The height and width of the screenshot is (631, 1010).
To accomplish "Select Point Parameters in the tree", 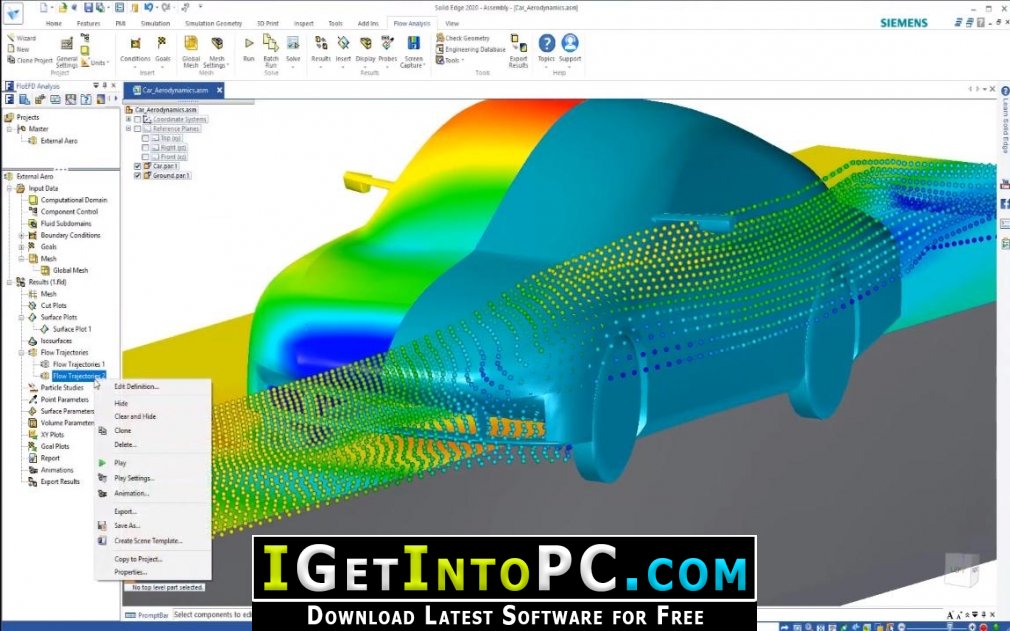I will point(59,399).
